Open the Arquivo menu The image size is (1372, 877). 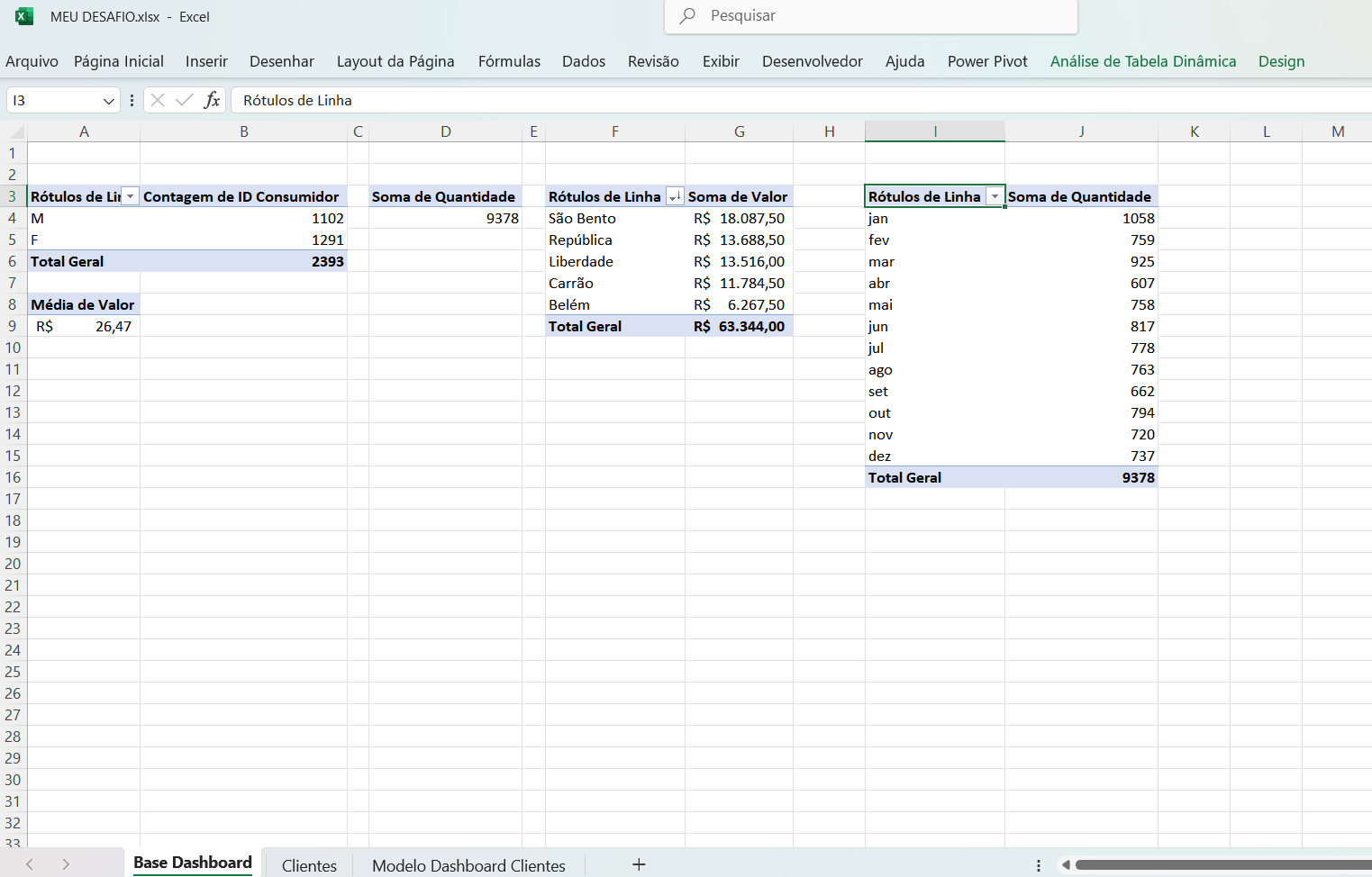pyautogui.click(x=32, y=61)
